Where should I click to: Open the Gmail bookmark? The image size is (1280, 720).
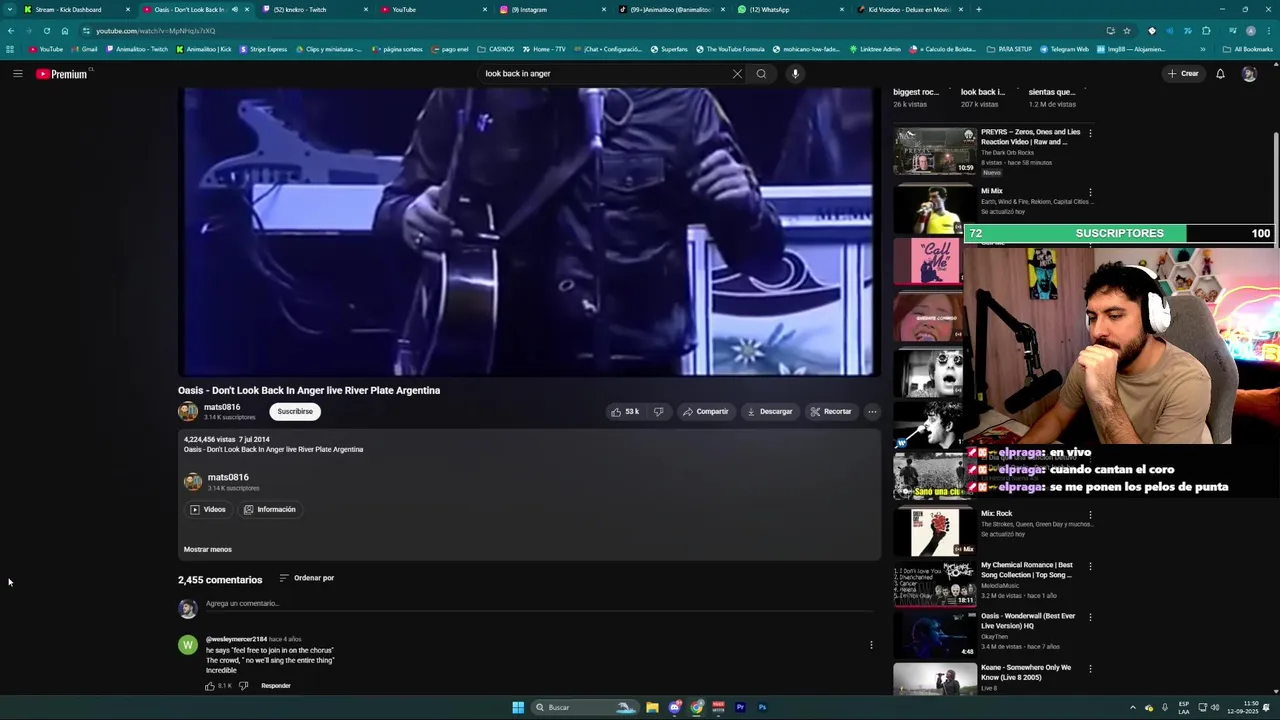pyautogui.click(x=83, y=49)
